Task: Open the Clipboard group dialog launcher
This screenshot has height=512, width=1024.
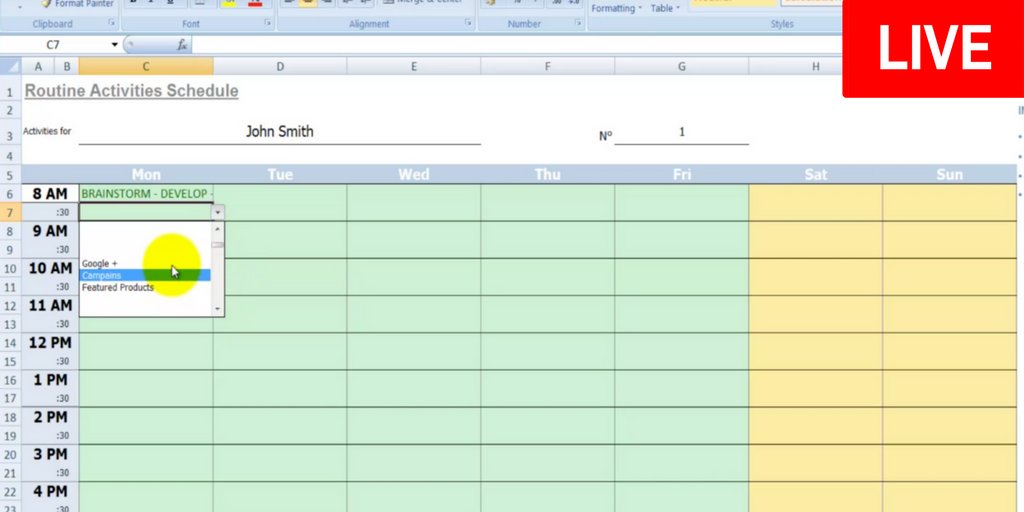Action: point(112,23)
